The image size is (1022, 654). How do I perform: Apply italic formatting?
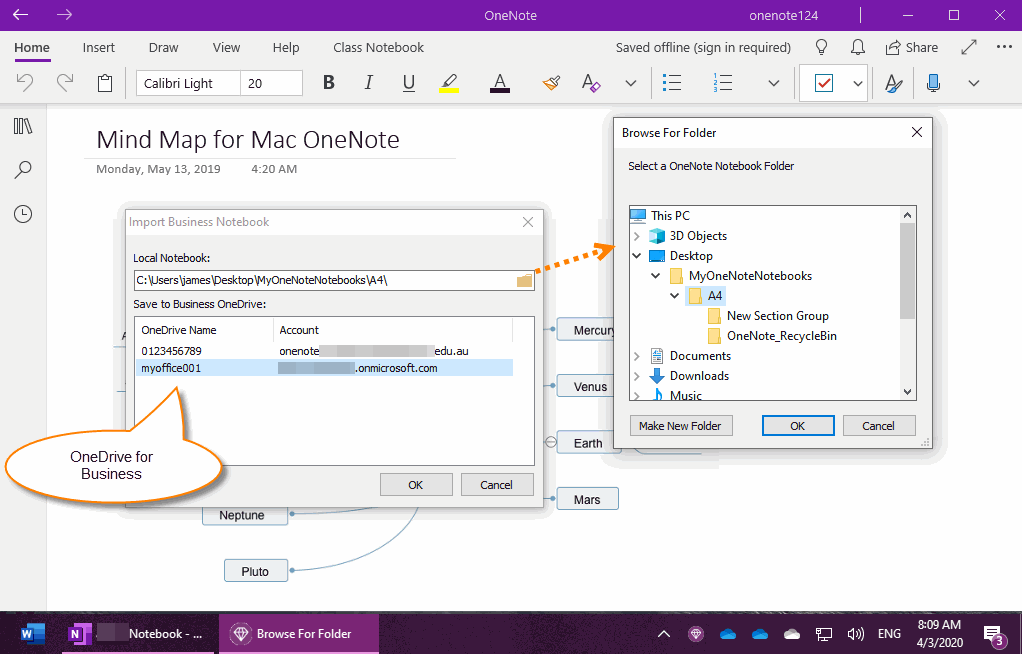[x=369, y=83]
